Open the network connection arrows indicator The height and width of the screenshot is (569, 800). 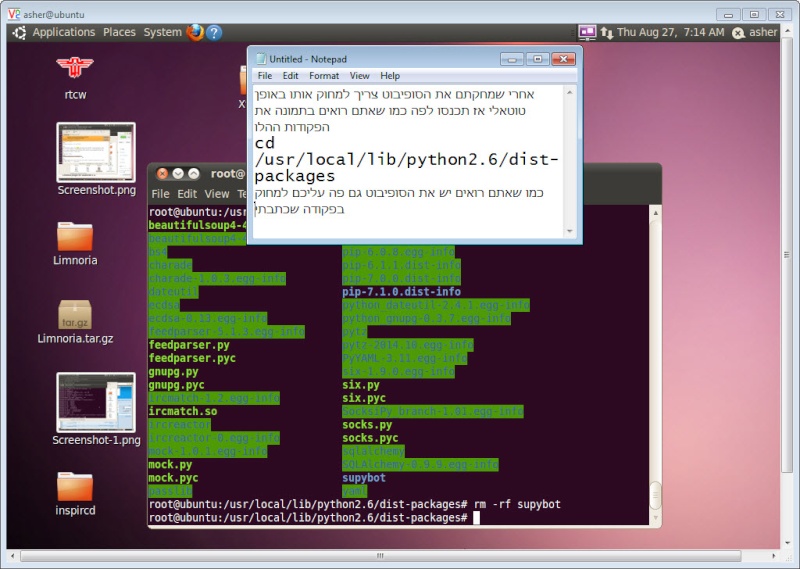coord(606,33)
